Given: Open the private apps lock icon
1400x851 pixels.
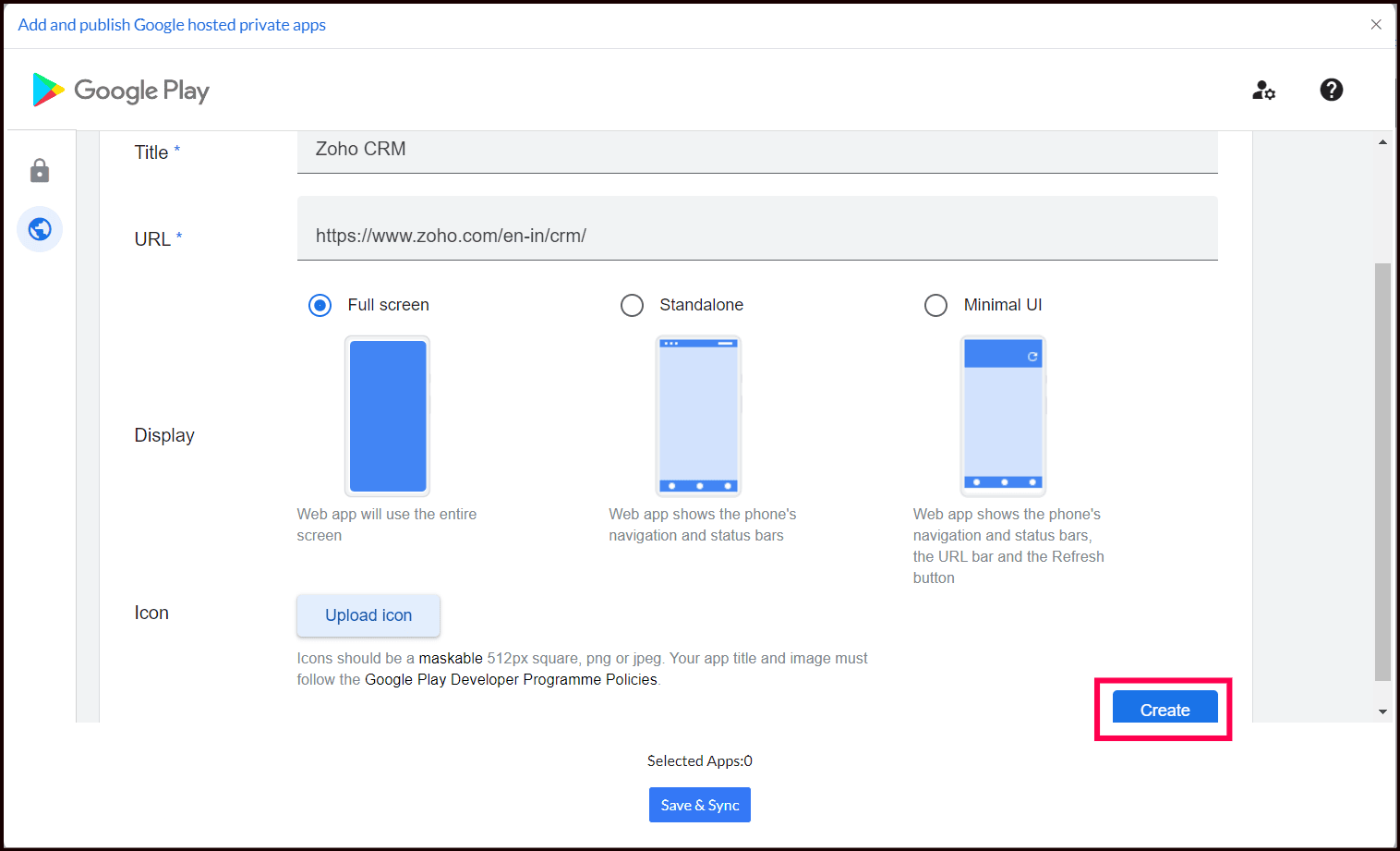Looking at the screenshot, I should (40, 171).
